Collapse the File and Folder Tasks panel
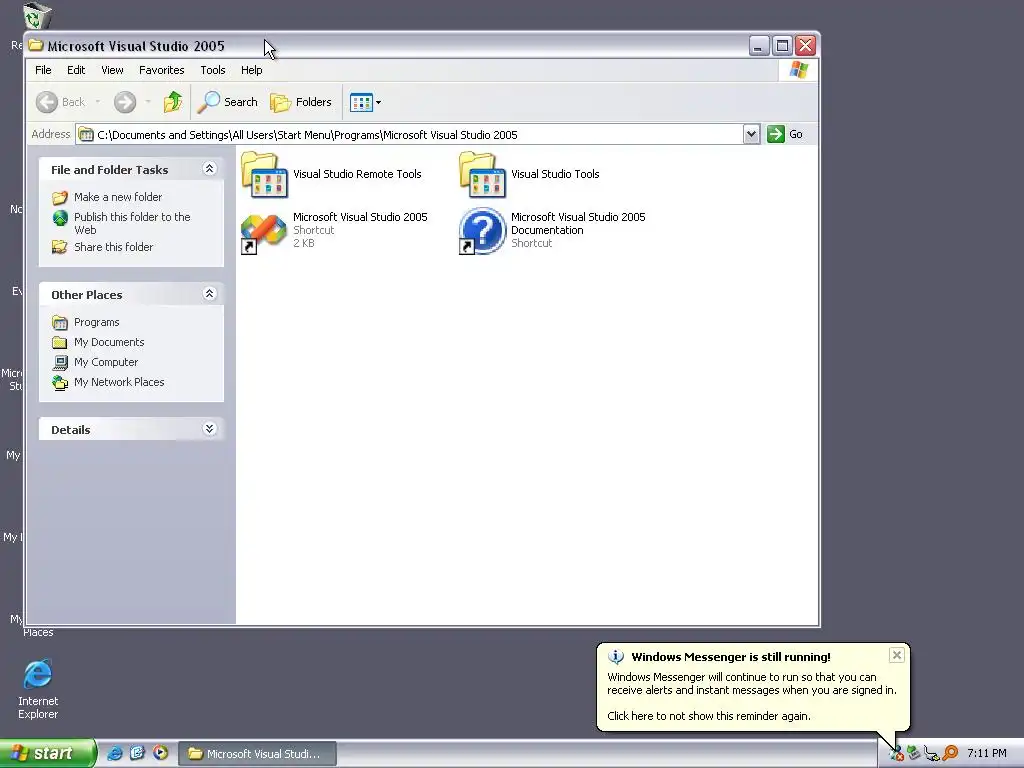The image size is (1024, 768). (x=209, y=169)
